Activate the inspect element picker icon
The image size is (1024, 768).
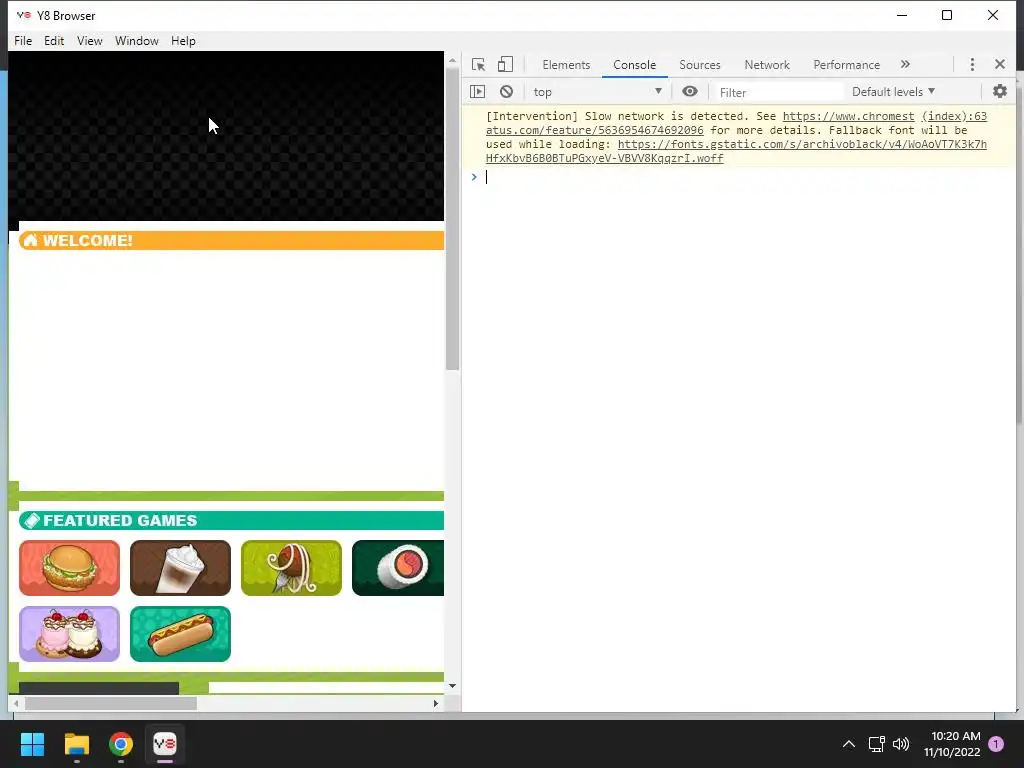[x=478, y=65]
